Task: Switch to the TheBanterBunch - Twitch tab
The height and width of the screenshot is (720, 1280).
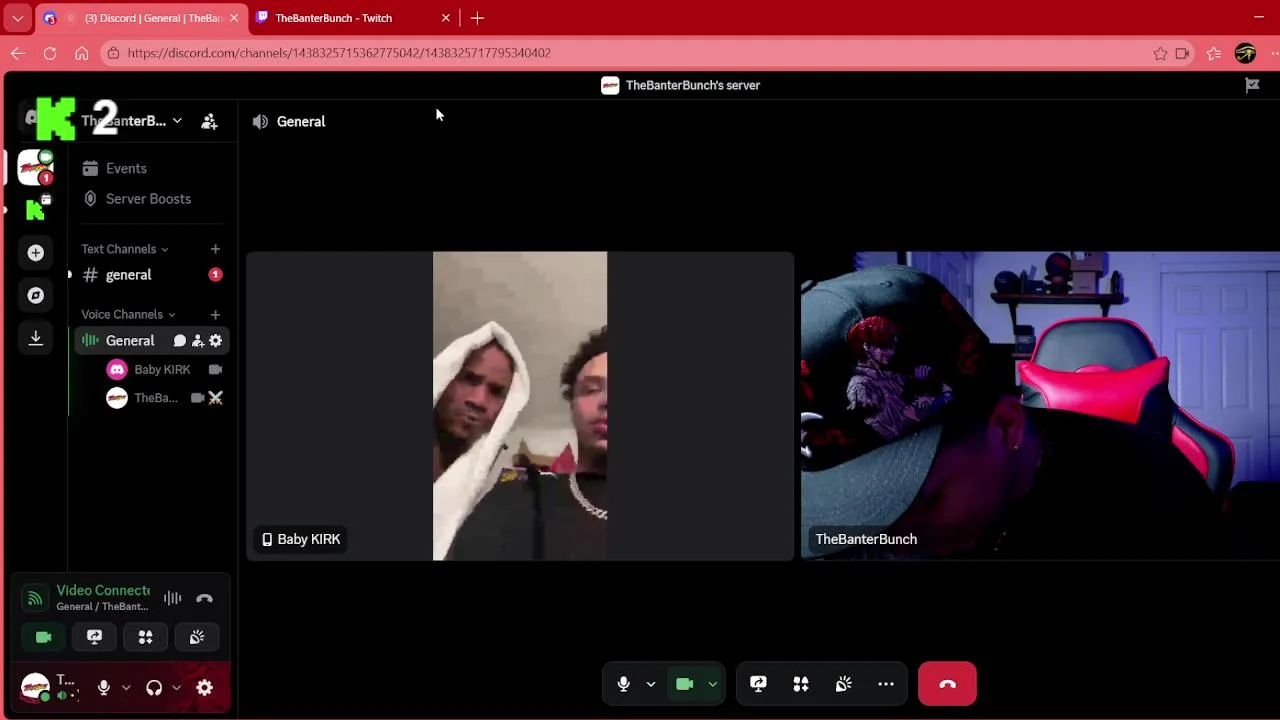Action: click(x=352, y=18)
